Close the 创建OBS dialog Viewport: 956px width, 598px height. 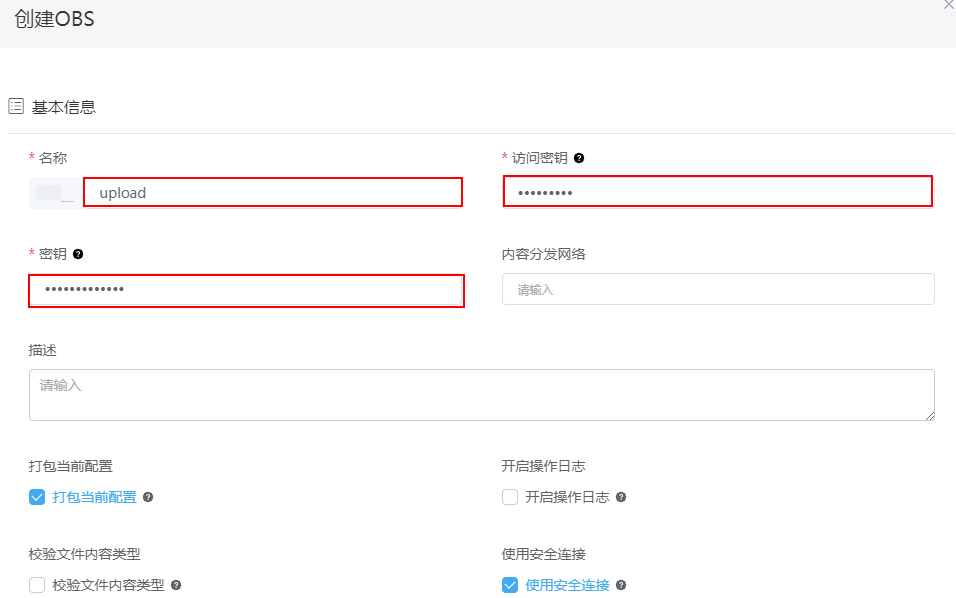click(949, 4)
